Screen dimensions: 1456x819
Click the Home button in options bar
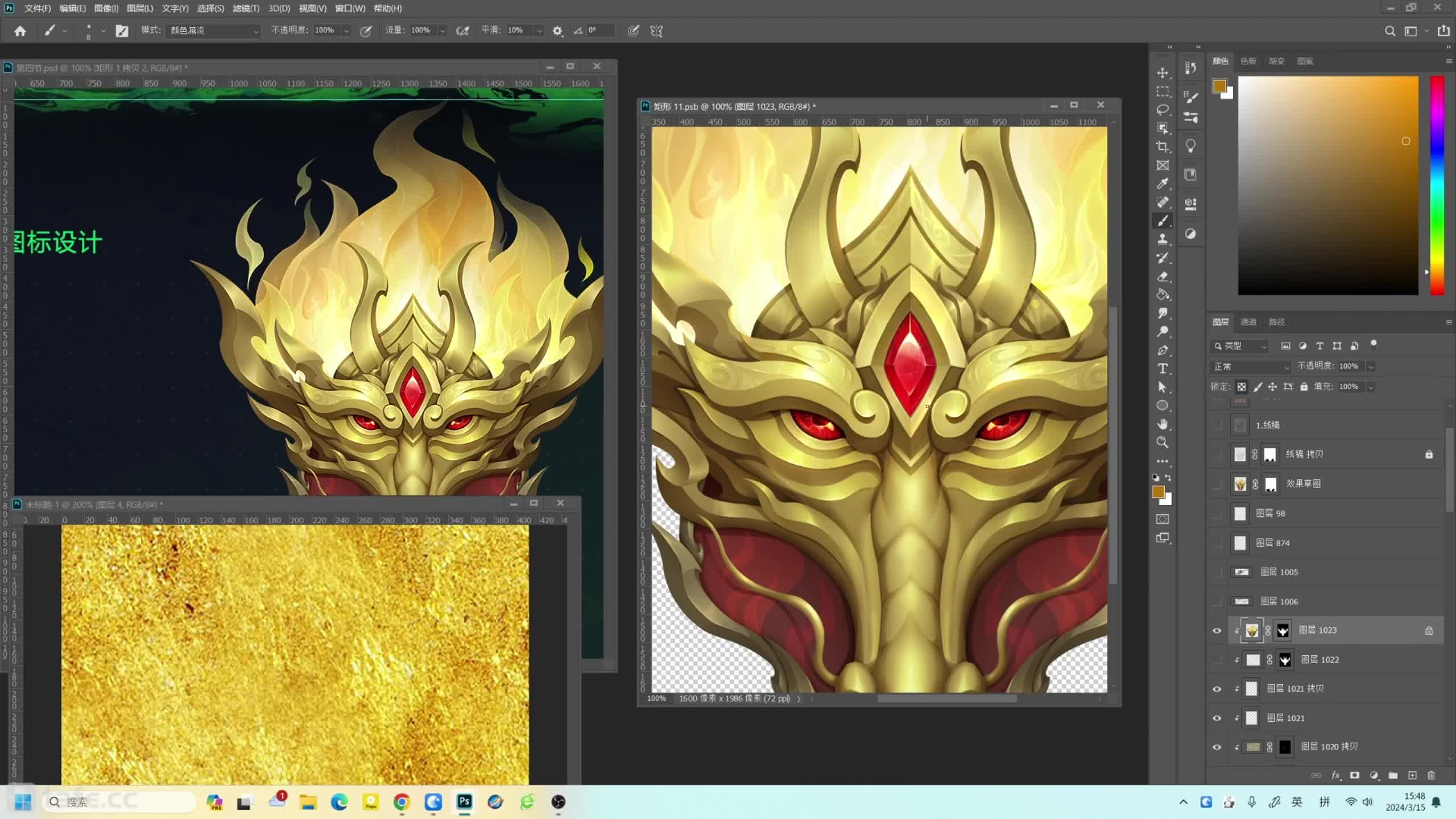click(x=20, y=31)
